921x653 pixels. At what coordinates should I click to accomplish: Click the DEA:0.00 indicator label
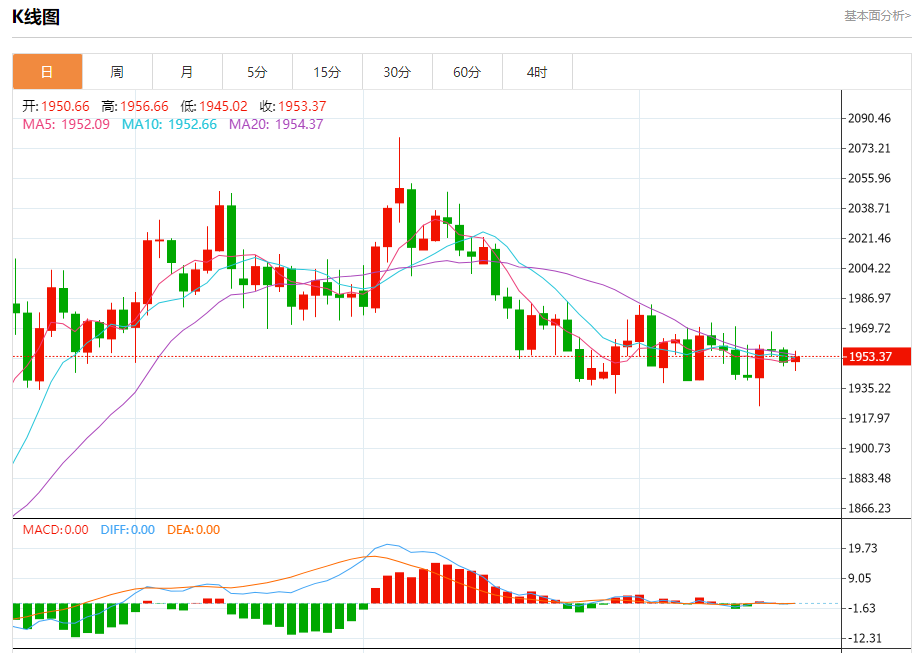(x=193, y=530)
